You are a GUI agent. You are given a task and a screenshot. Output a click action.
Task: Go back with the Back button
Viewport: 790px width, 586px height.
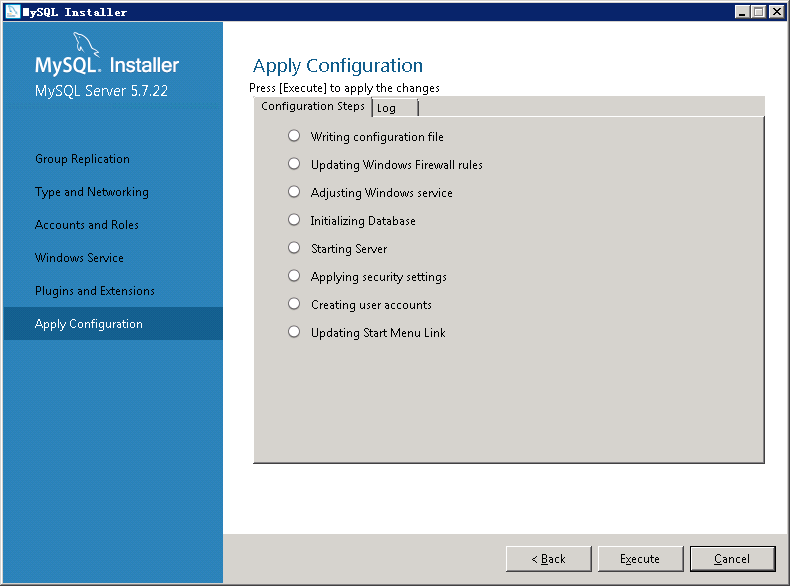(x=549, y=559)
